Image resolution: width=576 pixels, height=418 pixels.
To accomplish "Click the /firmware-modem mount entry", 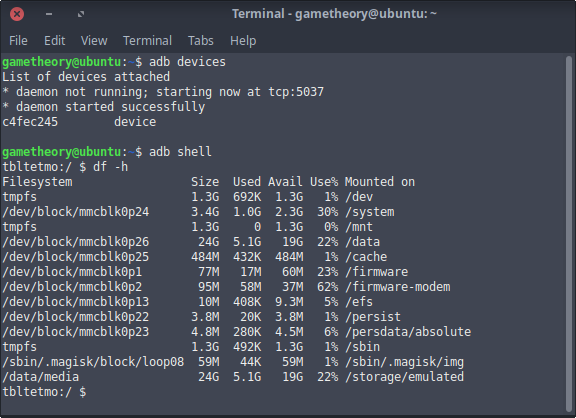I will [x=398, y=287].
